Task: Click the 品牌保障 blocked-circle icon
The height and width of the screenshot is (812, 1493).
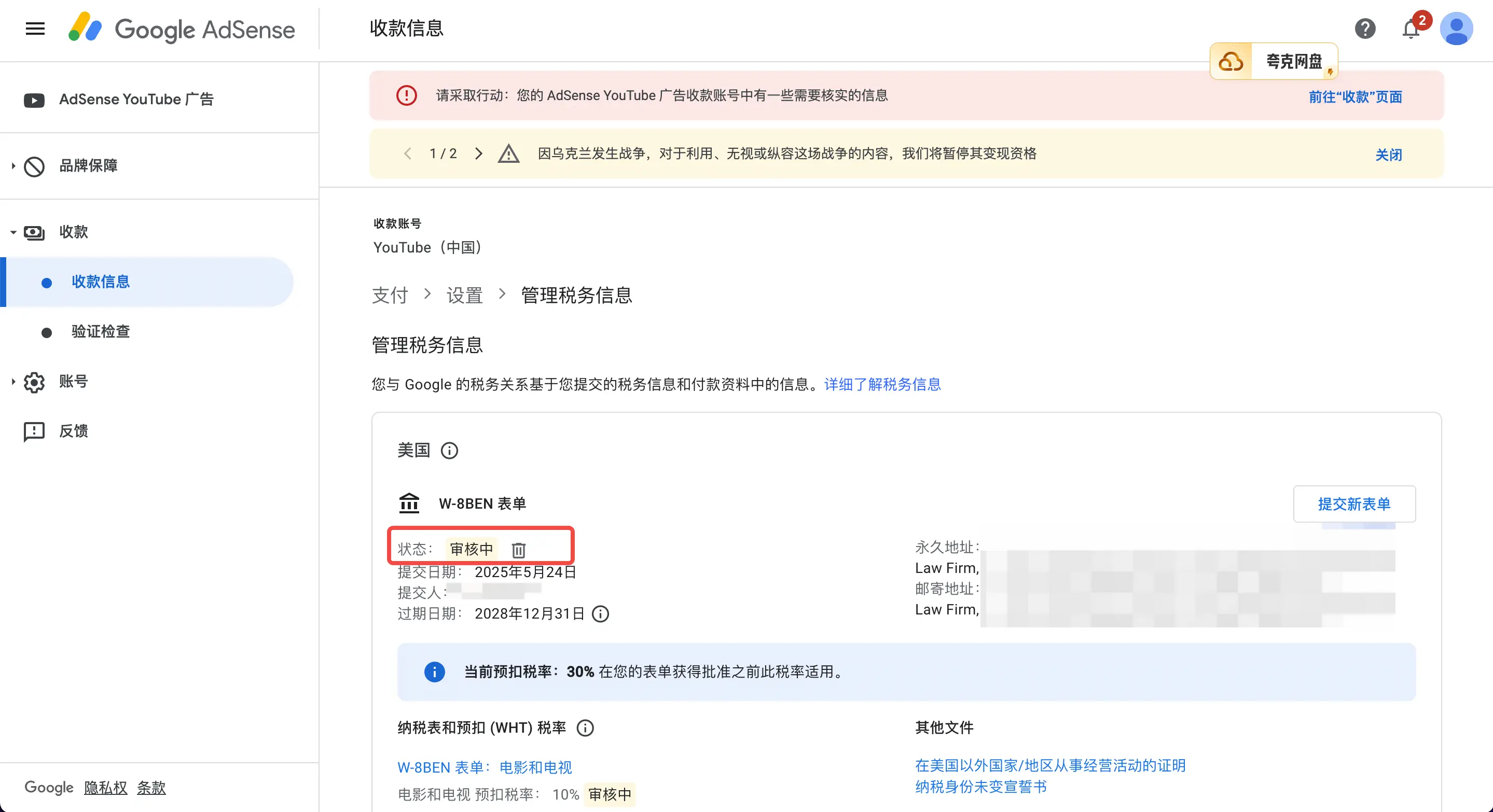Action: point(34,166)
